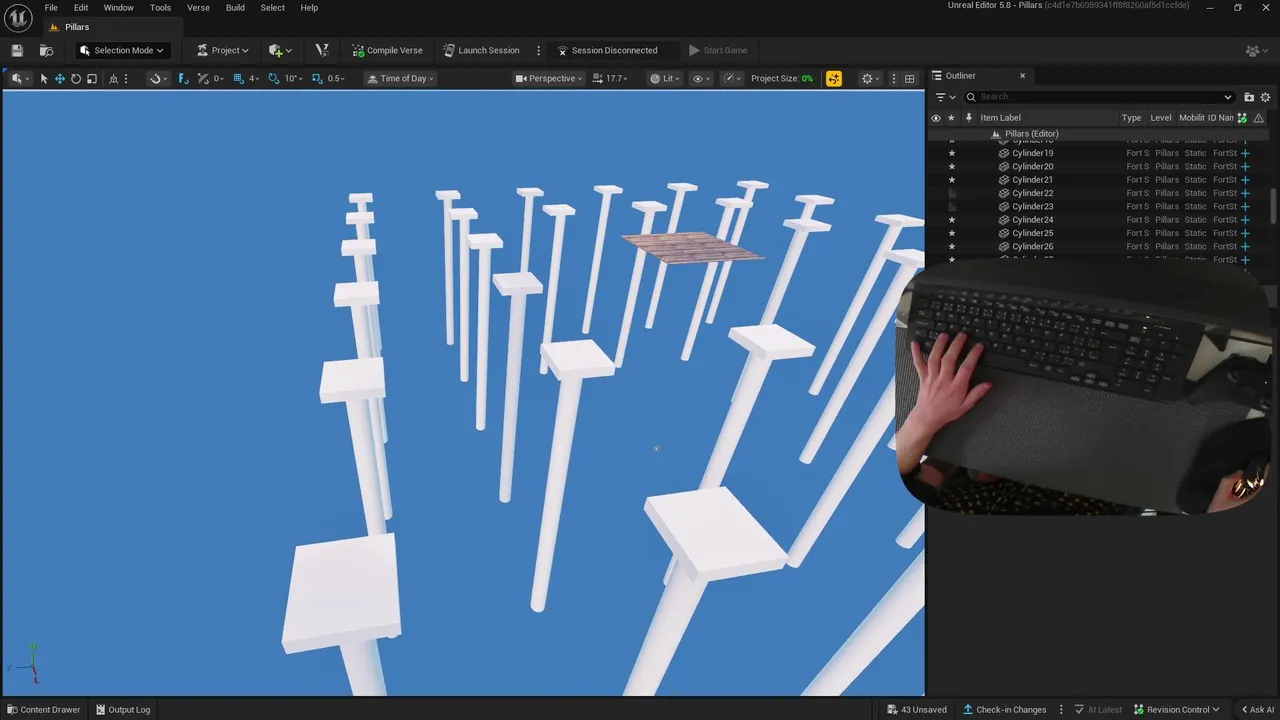Open the performance/scalability viewport dropdown
The height and width of the screenshot is (720, 1280).
tap(733, 78)
